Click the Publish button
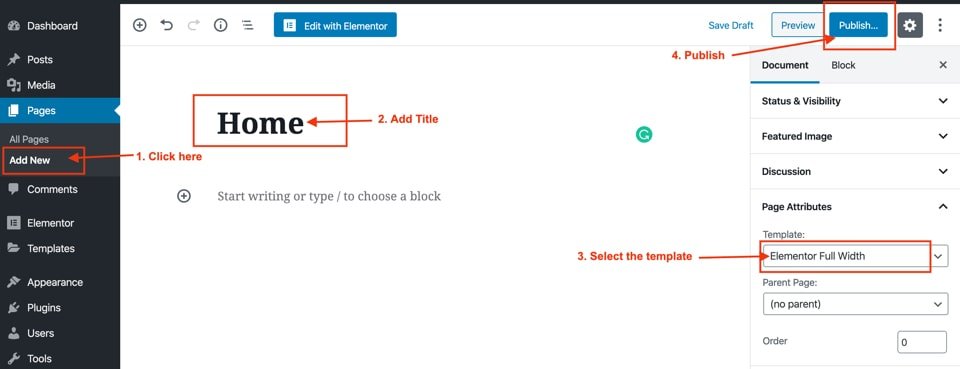The height and width of the screenshot is (369, 960). 858,25
